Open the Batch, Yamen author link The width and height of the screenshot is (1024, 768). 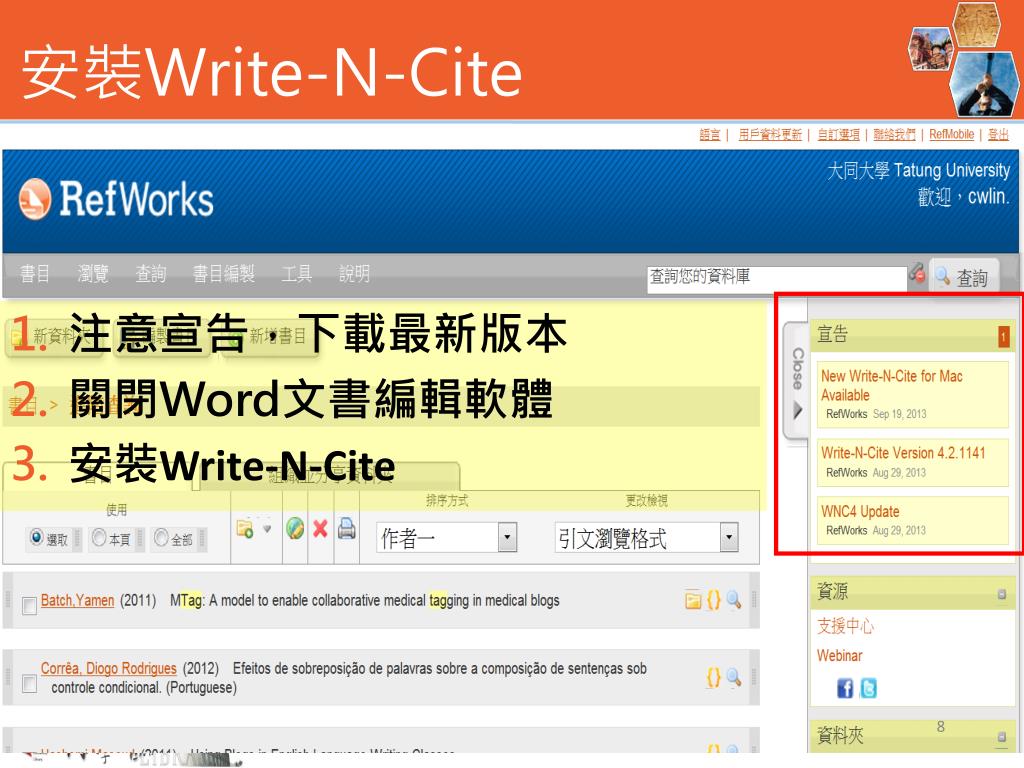pyautogui.click(x=77, y=600)
